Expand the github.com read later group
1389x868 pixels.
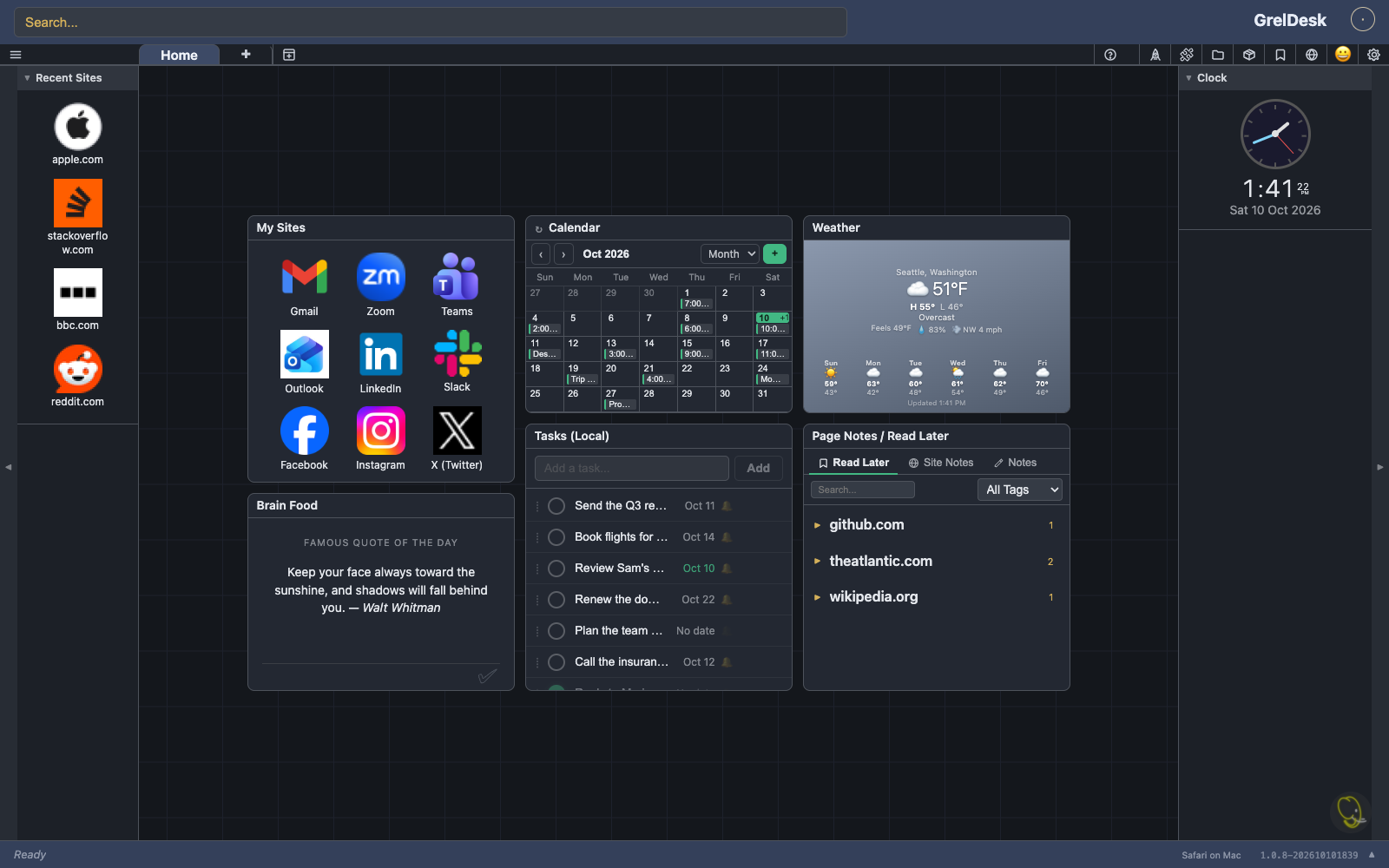click(x=817, y=525)
